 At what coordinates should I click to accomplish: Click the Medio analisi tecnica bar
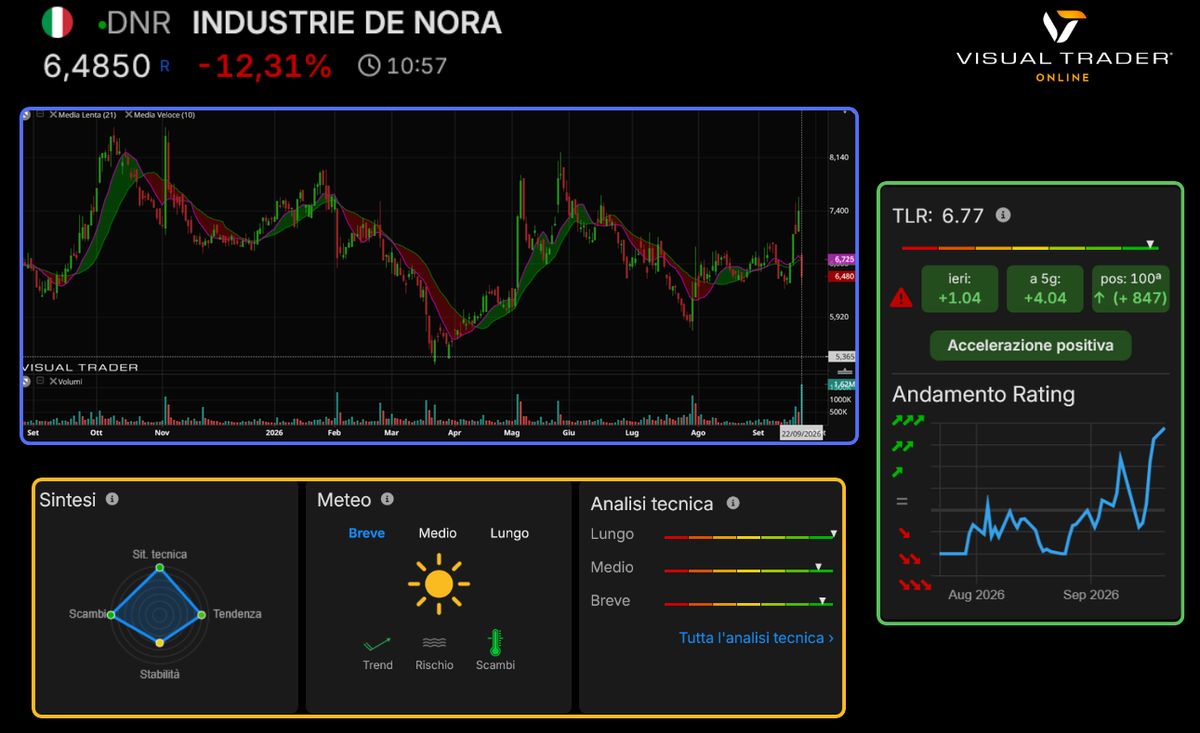point(749,570)
